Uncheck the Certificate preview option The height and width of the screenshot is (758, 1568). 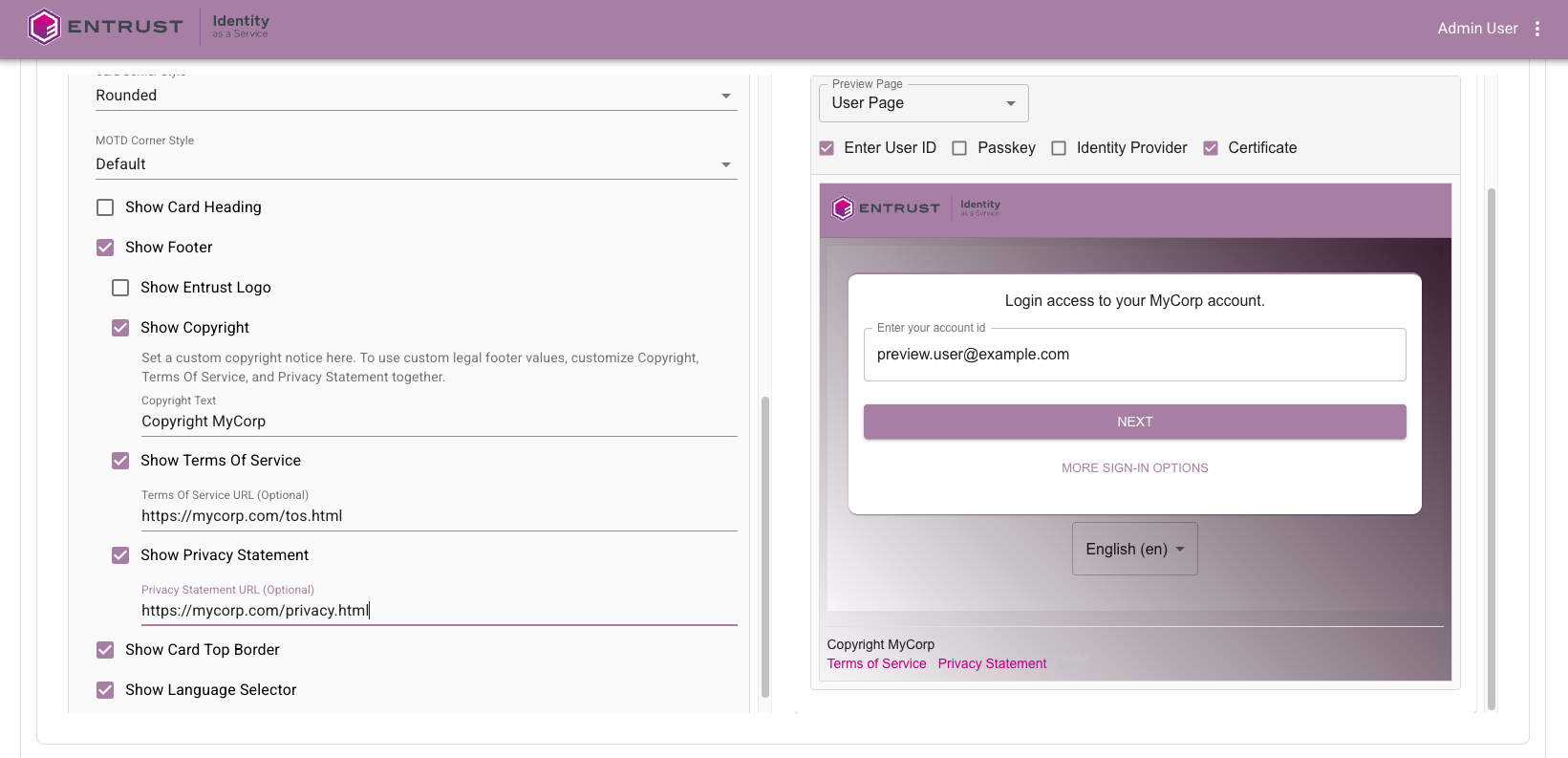tap(1211, 148)
